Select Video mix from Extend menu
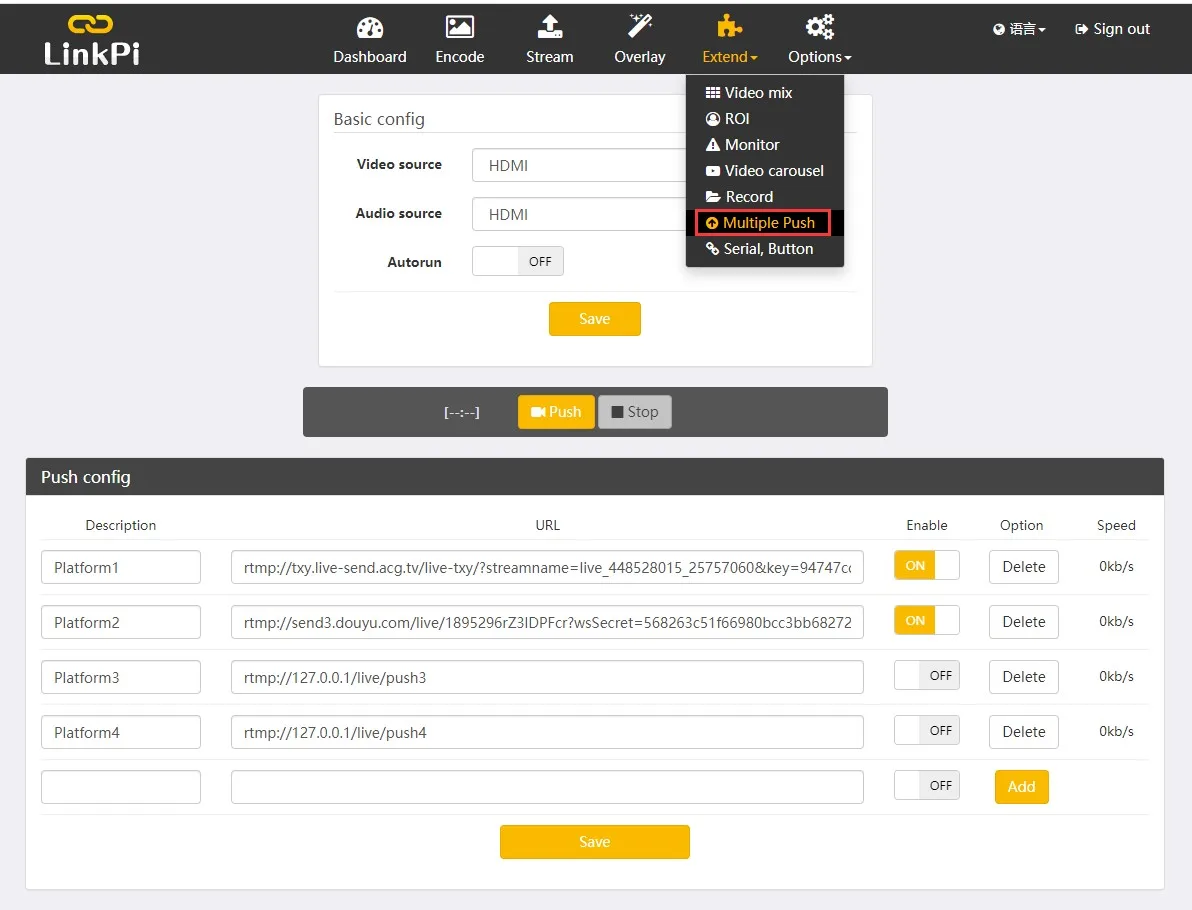1192x910 pixels. tap(765, 93)
